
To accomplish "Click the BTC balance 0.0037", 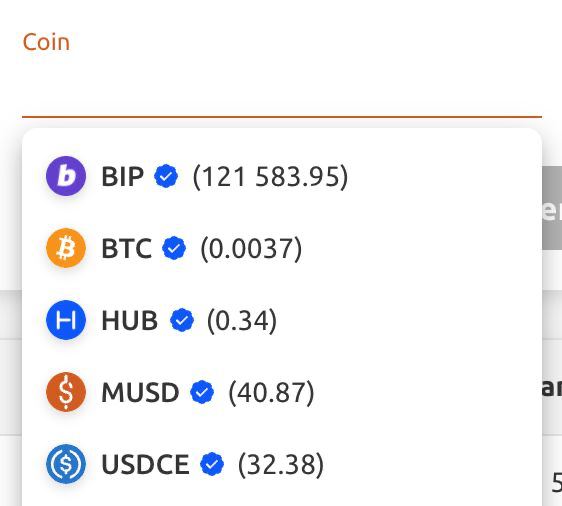I will 251,249.
